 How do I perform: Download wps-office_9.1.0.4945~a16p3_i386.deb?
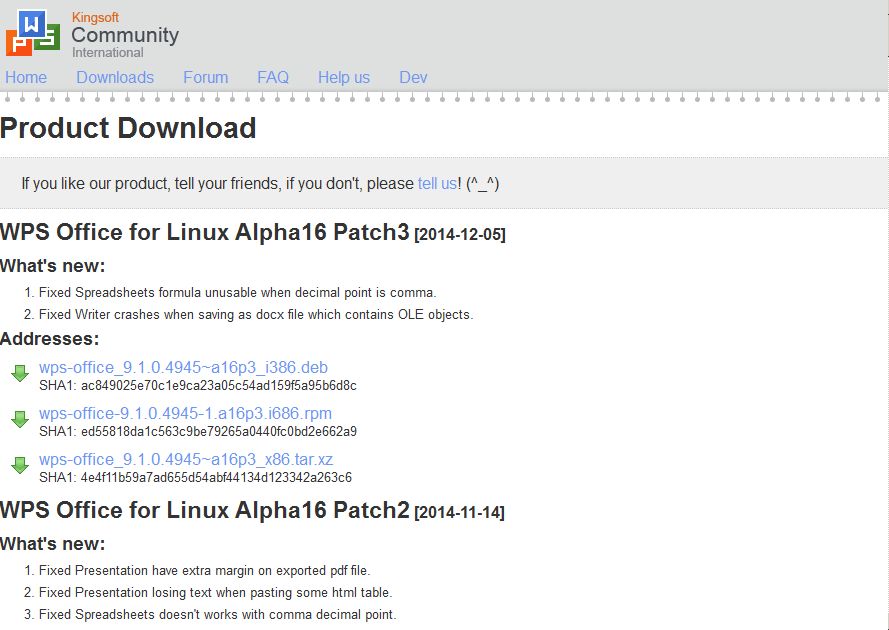click(x=183, y=367)
